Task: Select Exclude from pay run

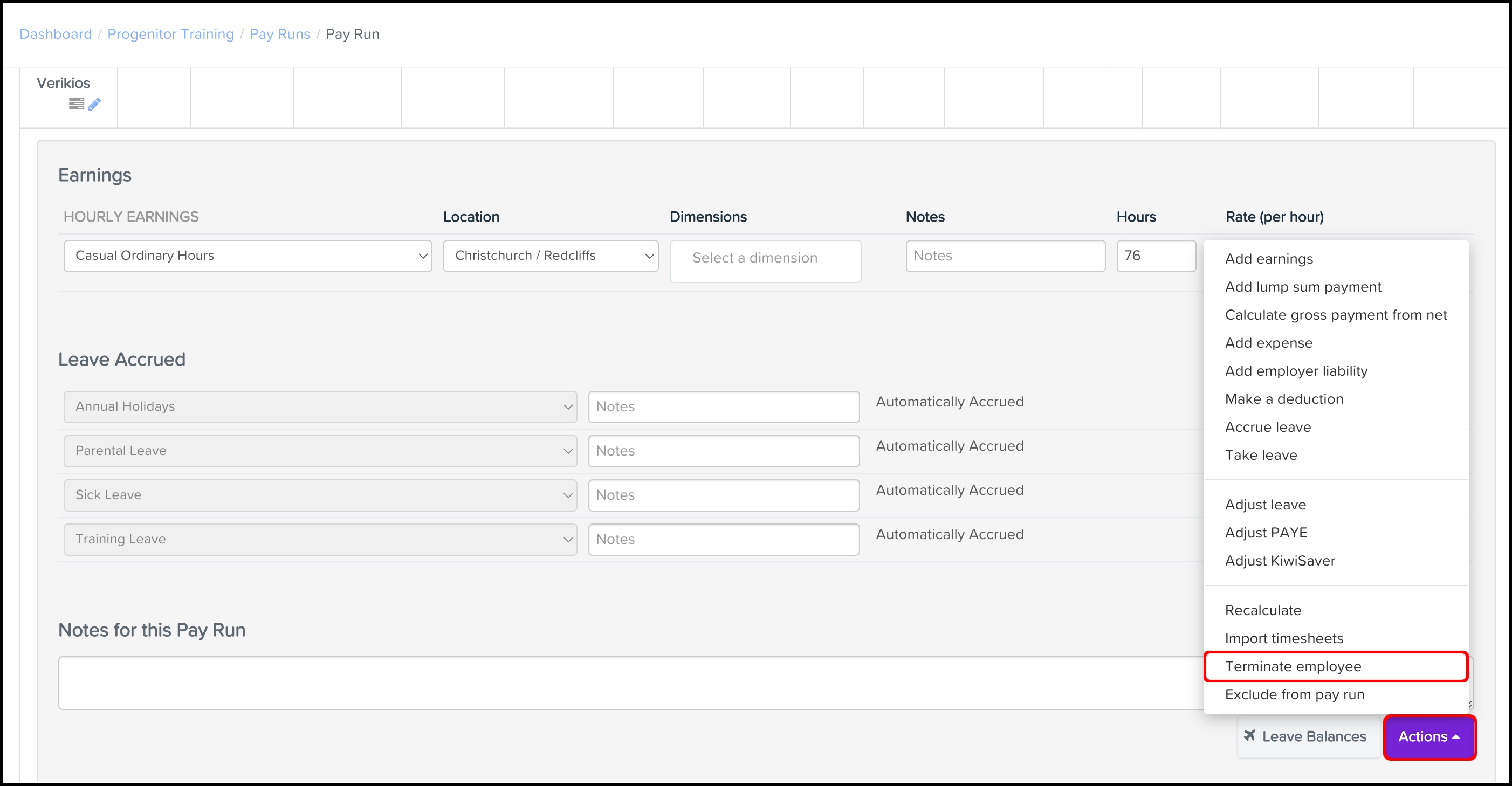Action: [x=1295, y=694]
